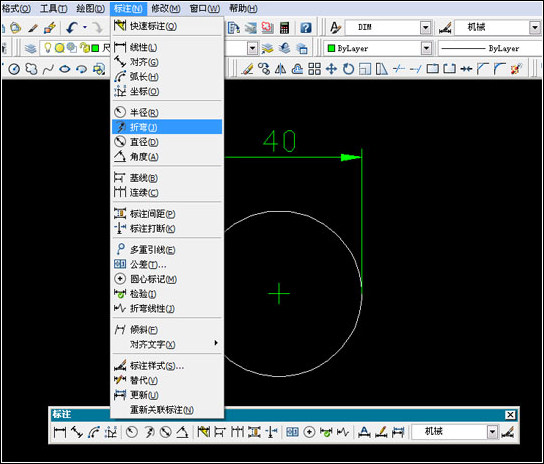Click the tolerance icon in the 标注 toolbar

point(292,432)
